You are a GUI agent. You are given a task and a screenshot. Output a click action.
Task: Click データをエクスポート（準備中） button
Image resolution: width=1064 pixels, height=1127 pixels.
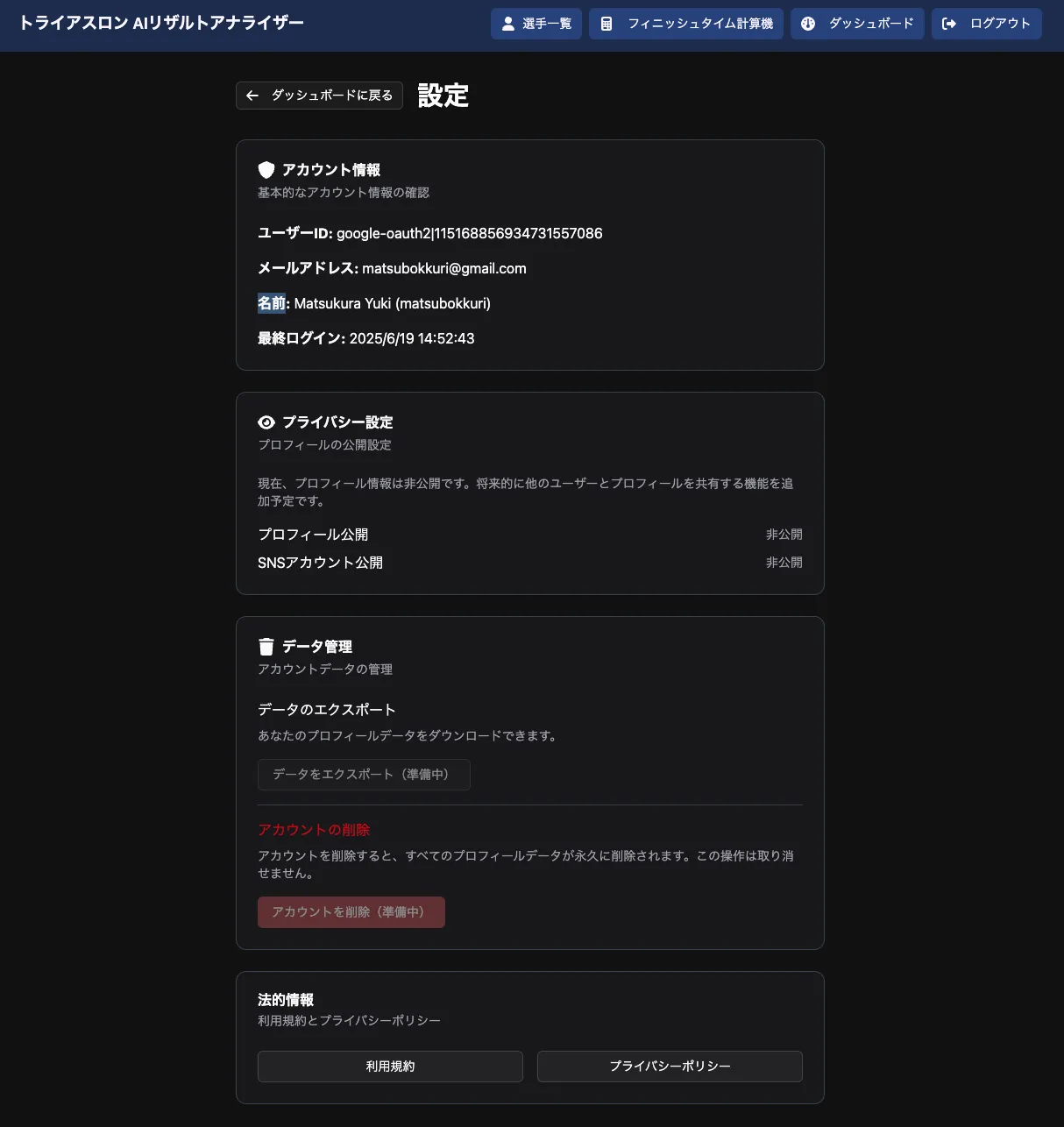coord(364,775)
